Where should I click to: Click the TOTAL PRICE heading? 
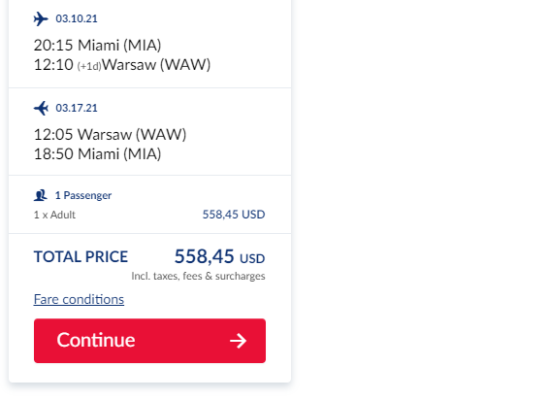click(x=81, y=256)
